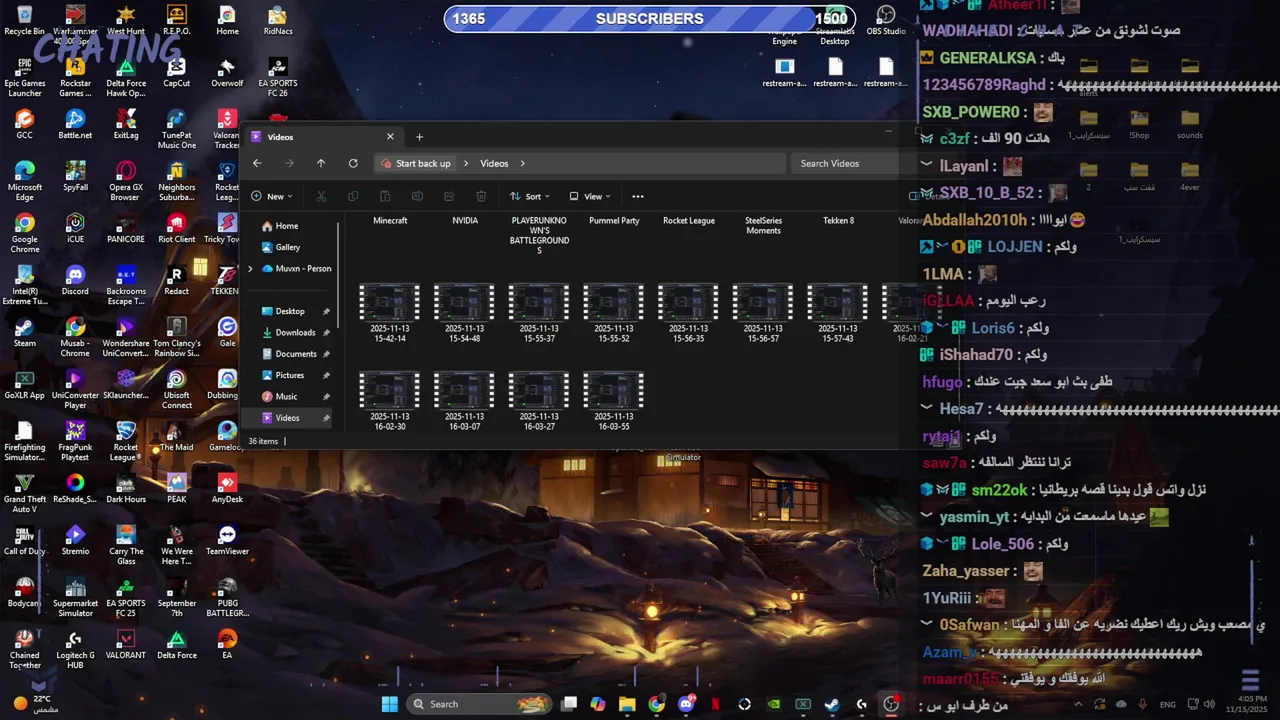Screen dimensions: 1280x720
Task: Select video 2025-11-13 15-56-57
Action: (763, 312)
